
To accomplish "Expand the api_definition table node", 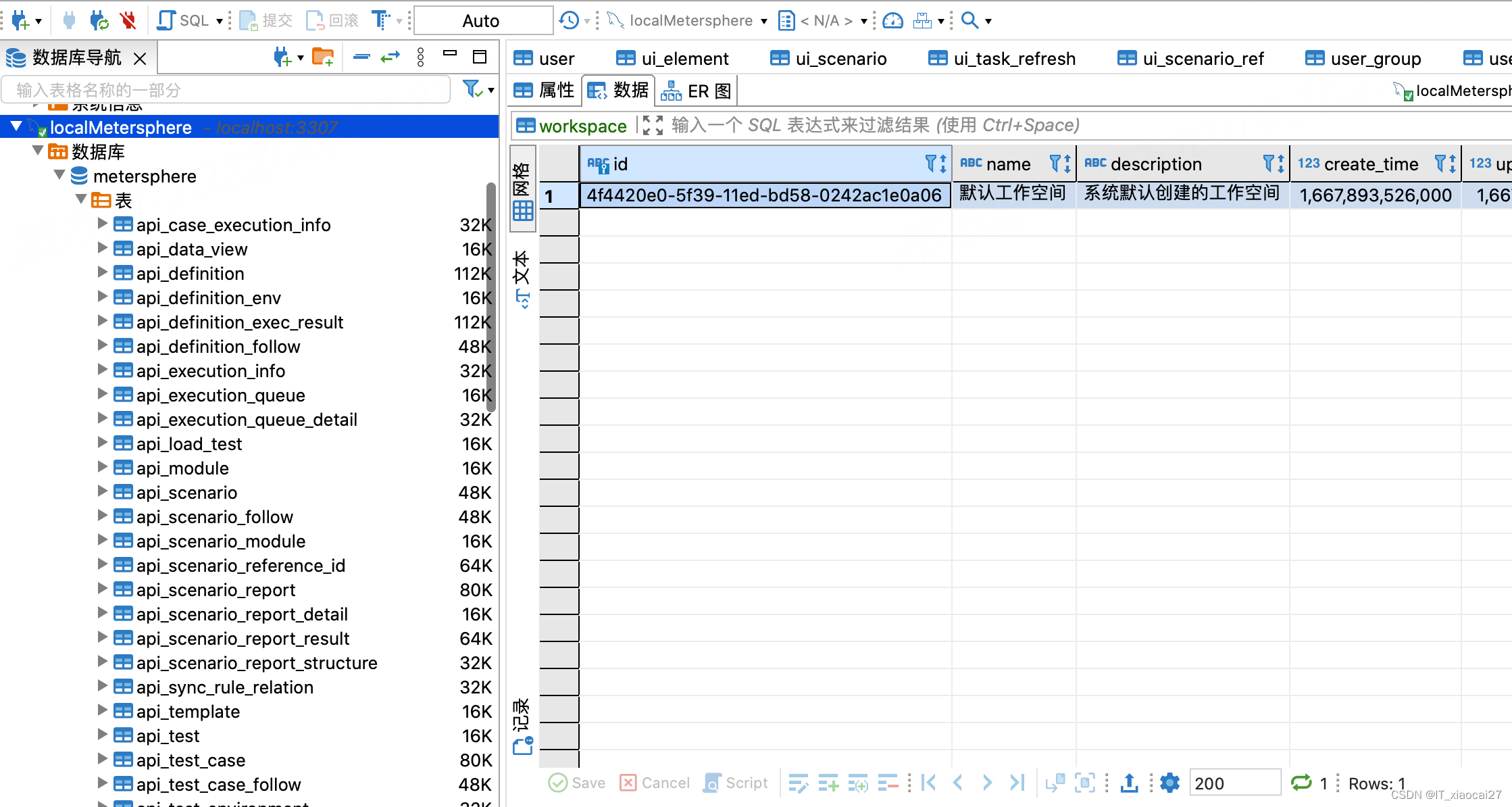I will point(103,273).
